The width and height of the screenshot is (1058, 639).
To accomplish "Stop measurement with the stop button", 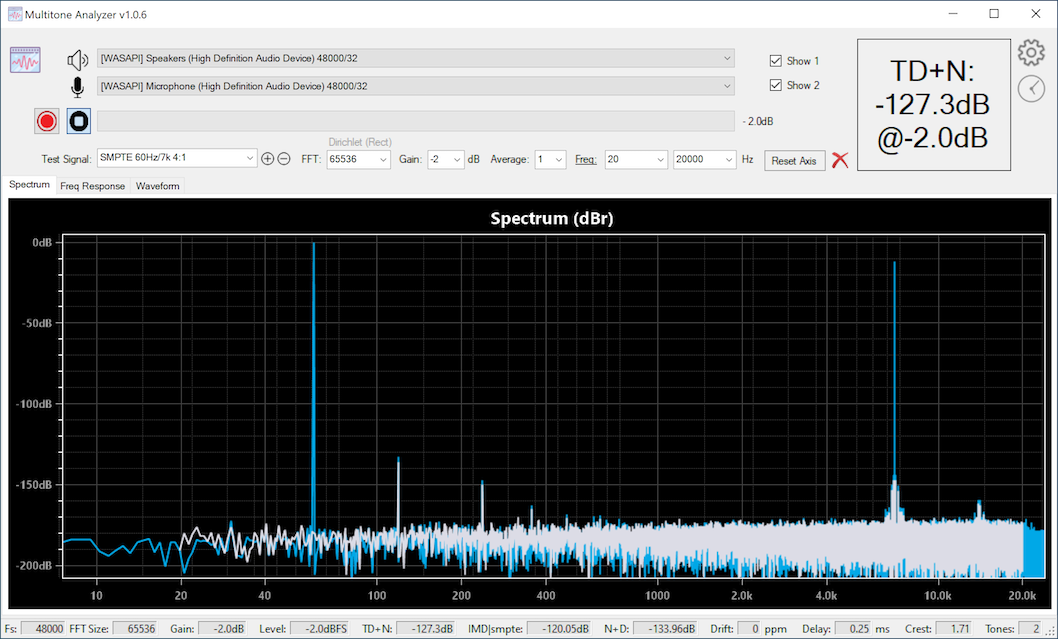I will point(78,121).
